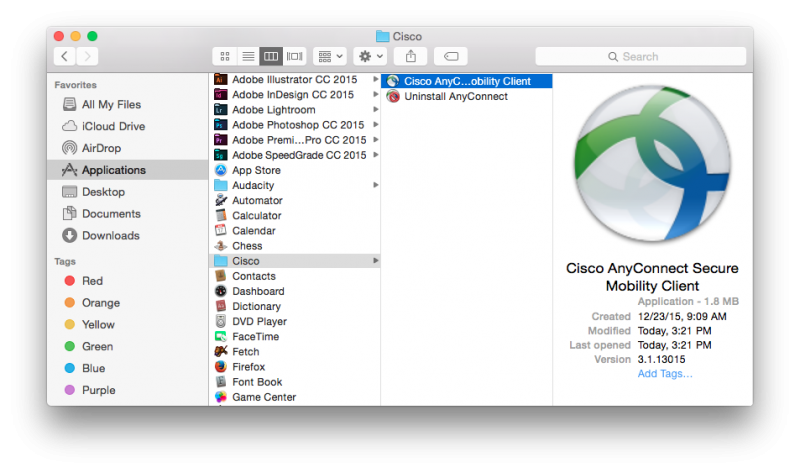Expand Adobe Lightroom folder arrow
The height and width of the screenshot is (473, 800).
click(376, 110)
